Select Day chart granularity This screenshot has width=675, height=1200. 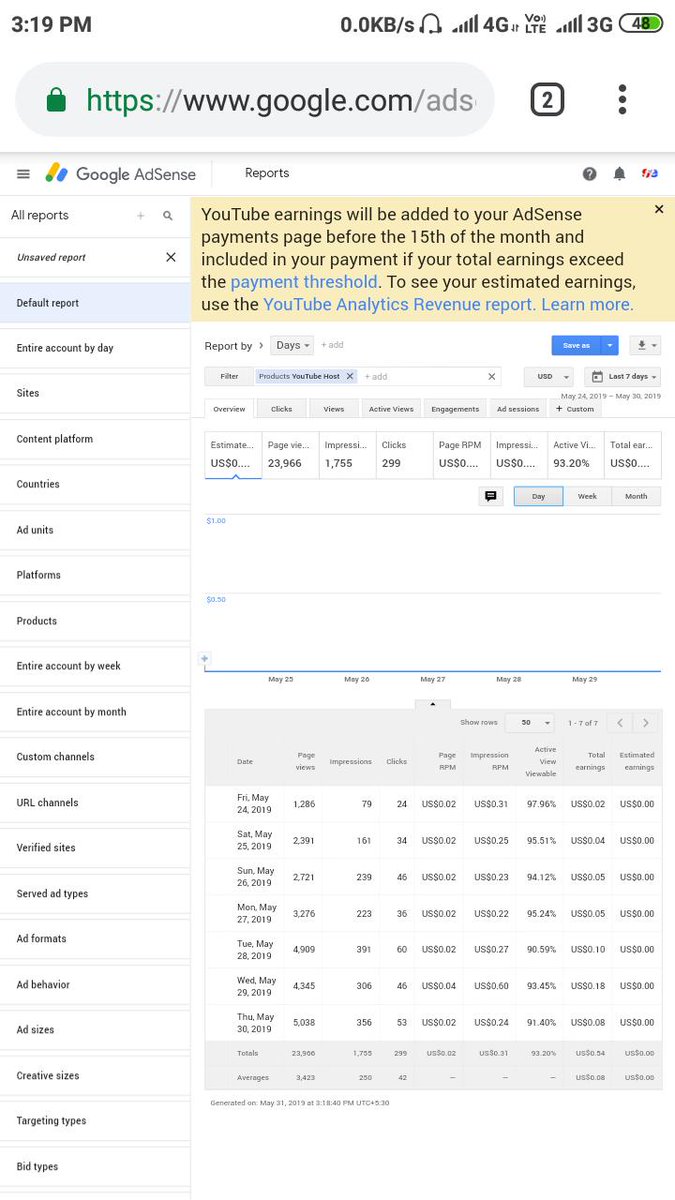pyautogui.click(x=538, y=496)
